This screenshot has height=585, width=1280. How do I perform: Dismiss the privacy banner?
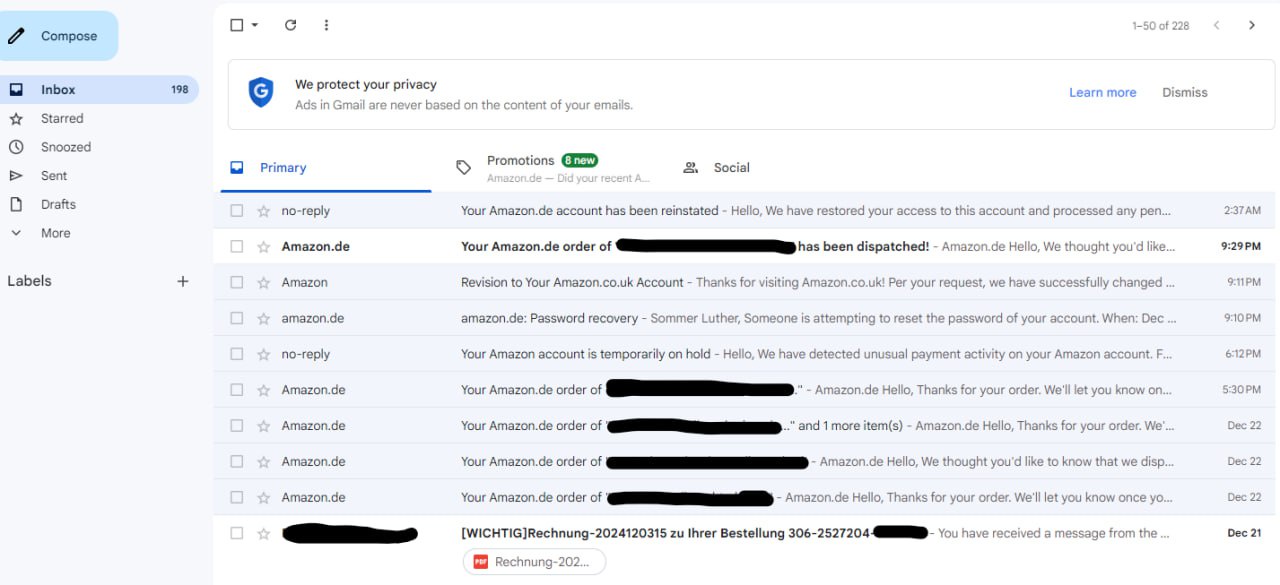click(x=1184, y=92)
